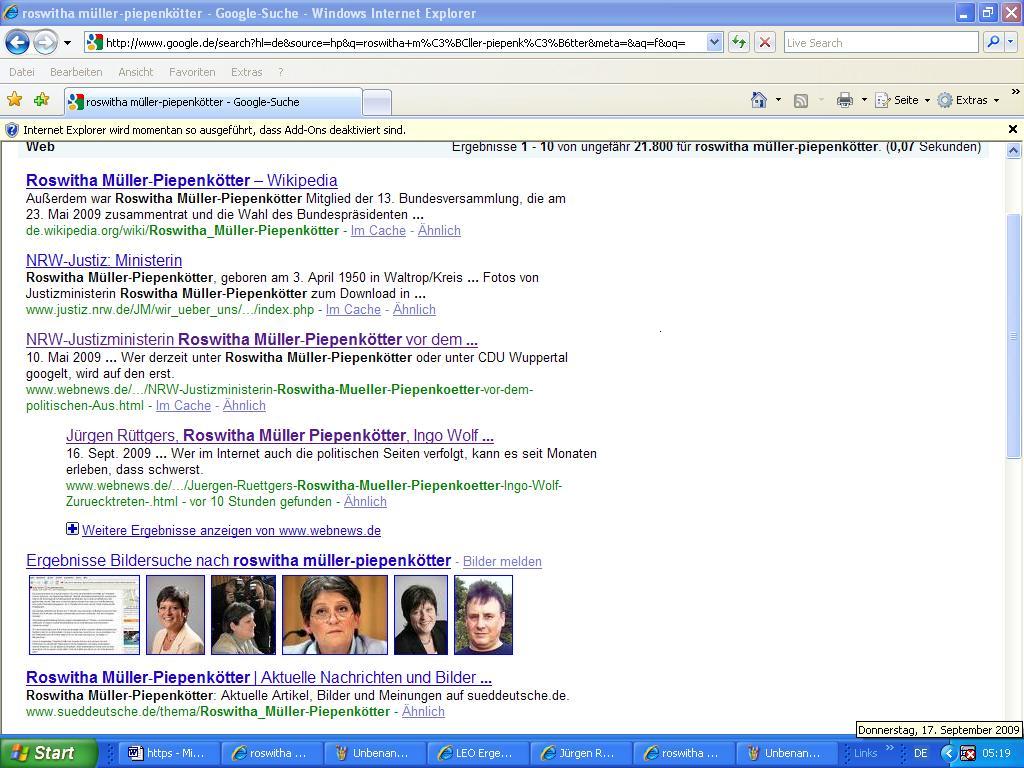Viewport: 1024px width, 768px height.
Task: Open the thumbnail of person with purple hair
Action: point(483,615)
